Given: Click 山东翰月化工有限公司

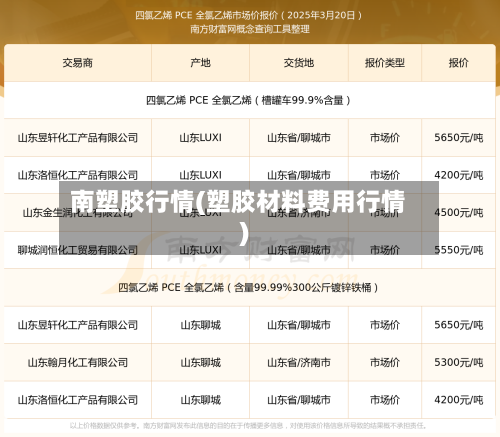Looking at the screenshot, I should click(x=78, y=362).
